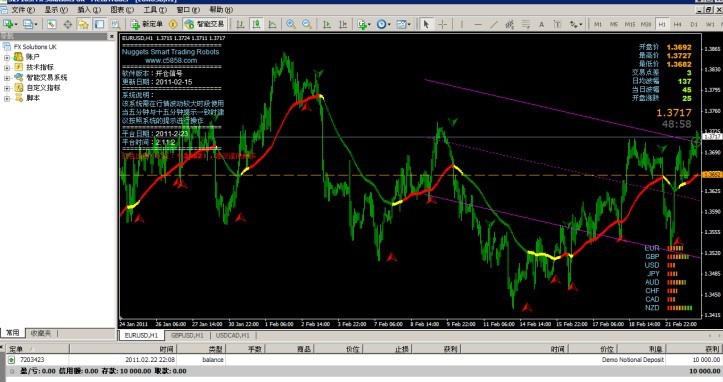Switch timeframe to M1
Image resolution: width=723 pixels, height=382 pixels.
click(598, 24)
